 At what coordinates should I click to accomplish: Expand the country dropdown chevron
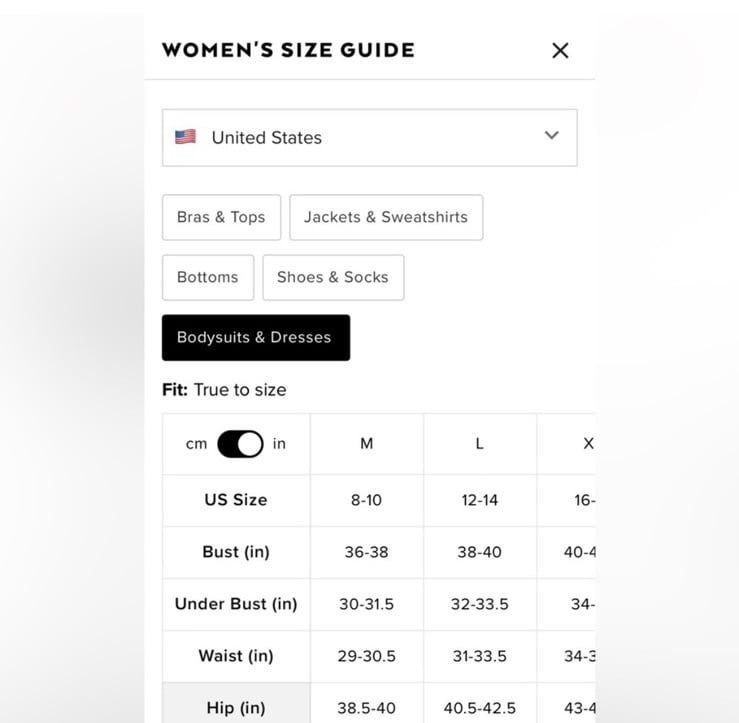(551, 135)
